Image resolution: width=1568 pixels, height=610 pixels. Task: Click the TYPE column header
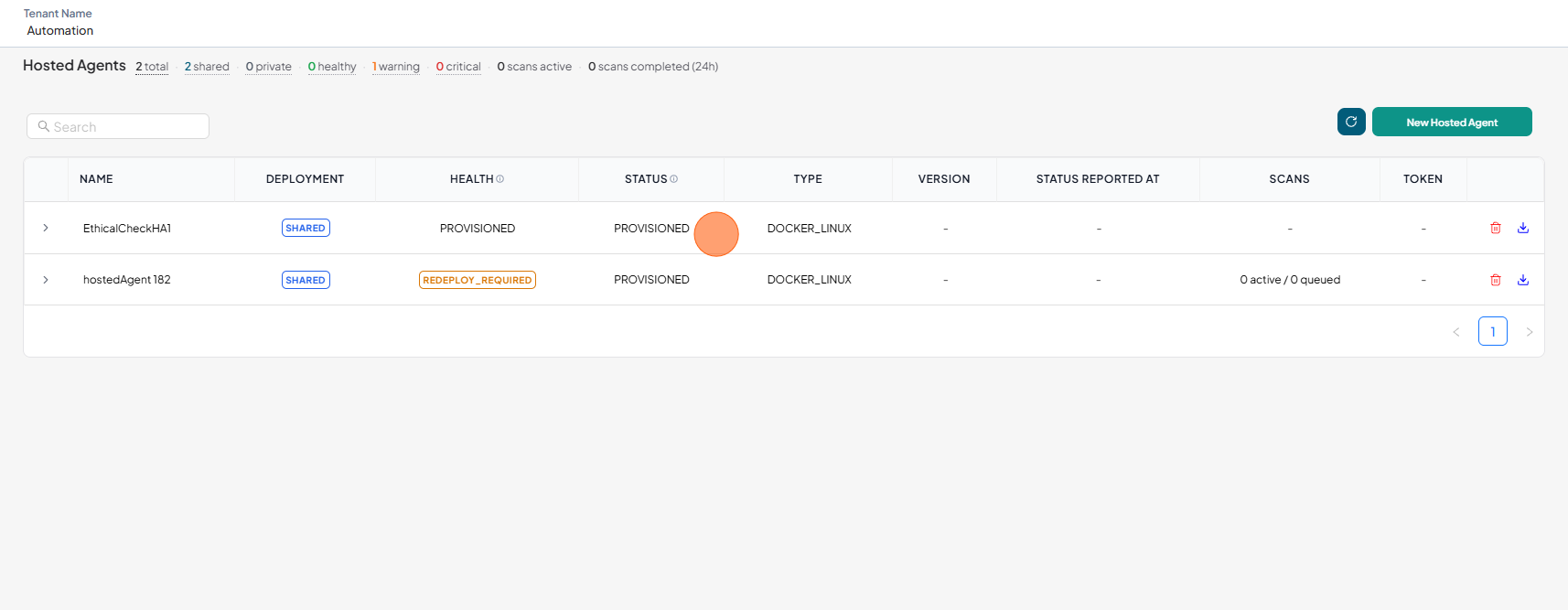click(808, 179)
